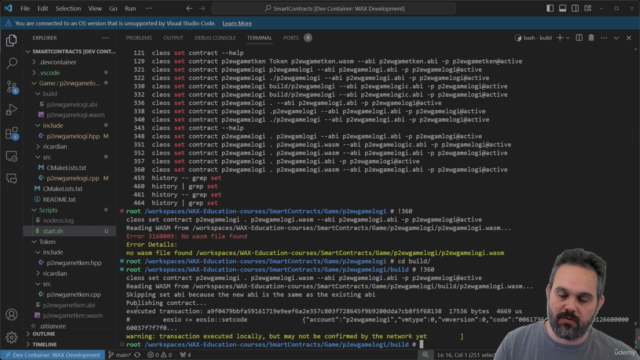The width and height of the screenshot is (640, 360).
Task: Expand the .devcontainer folder
Action: (x=70, y=62)
